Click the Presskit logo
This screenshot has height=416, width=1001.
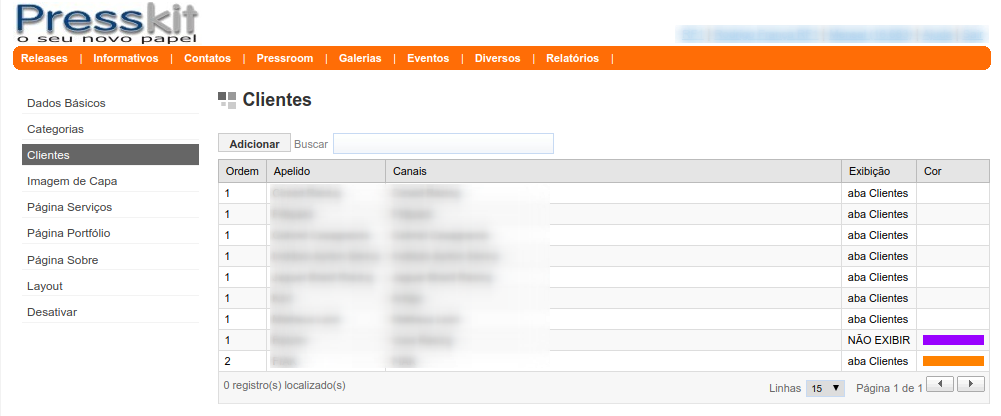coord(107,23)
